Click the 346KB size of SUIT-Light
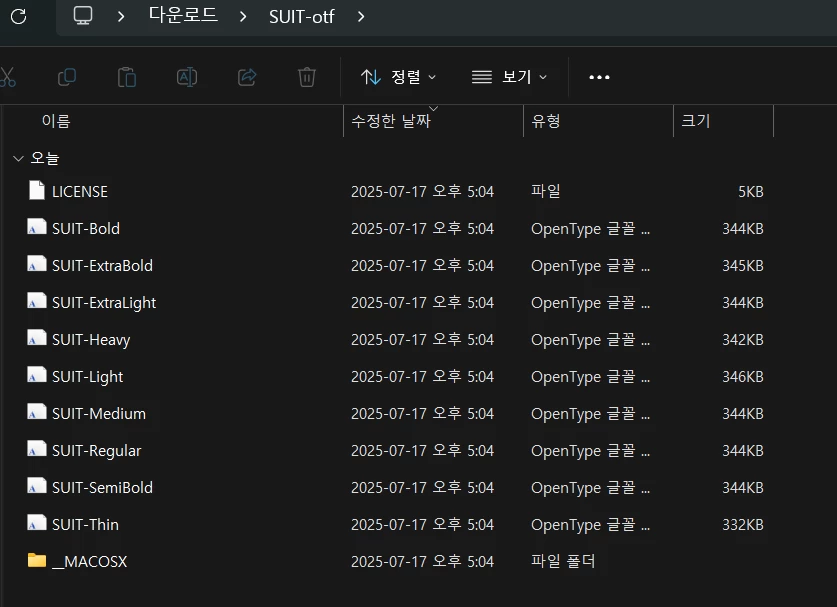This screenshot has width=837, height=607. pos(743,376)
